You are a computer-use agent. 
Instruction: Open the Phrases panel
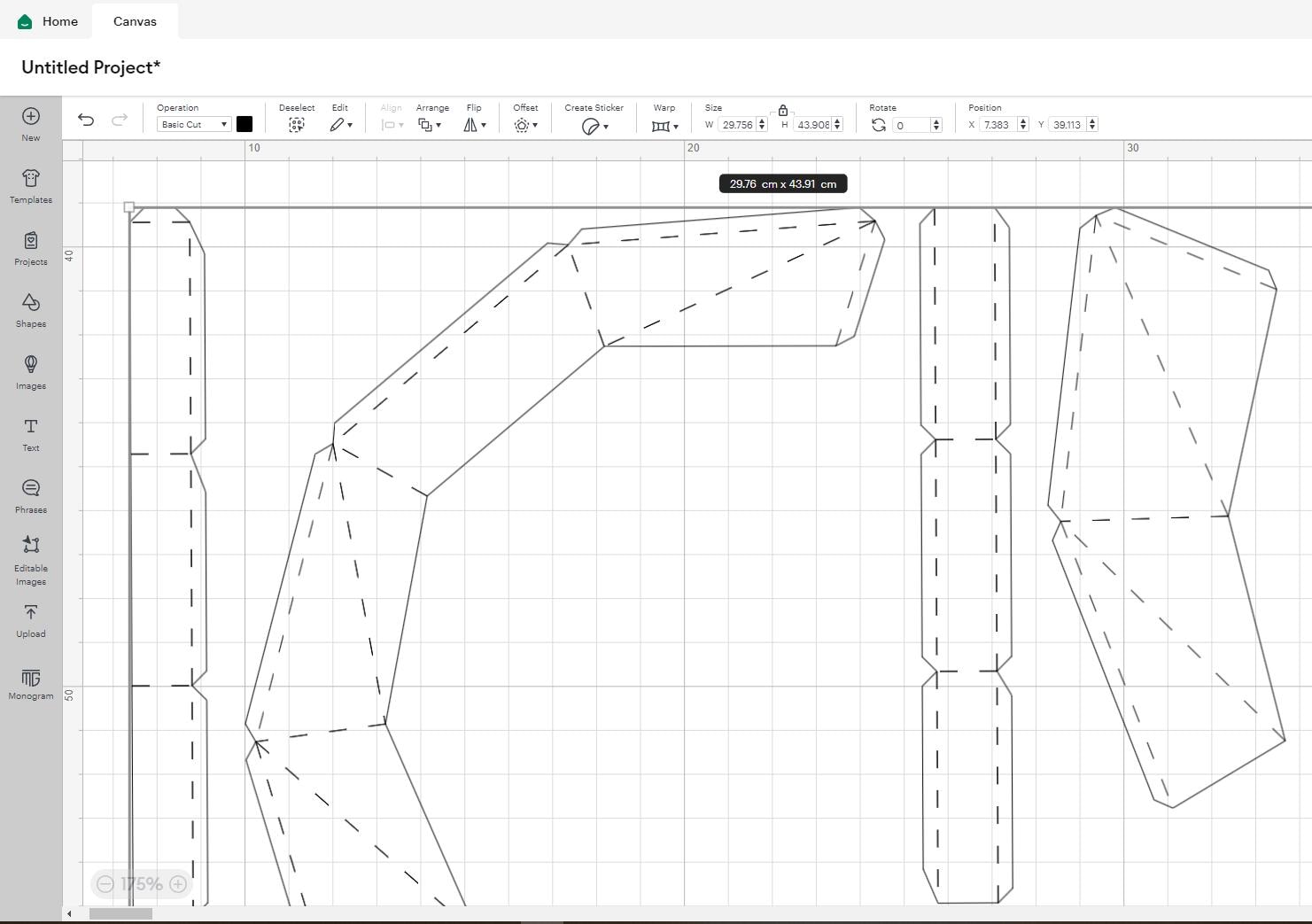[x=31, y=496]
